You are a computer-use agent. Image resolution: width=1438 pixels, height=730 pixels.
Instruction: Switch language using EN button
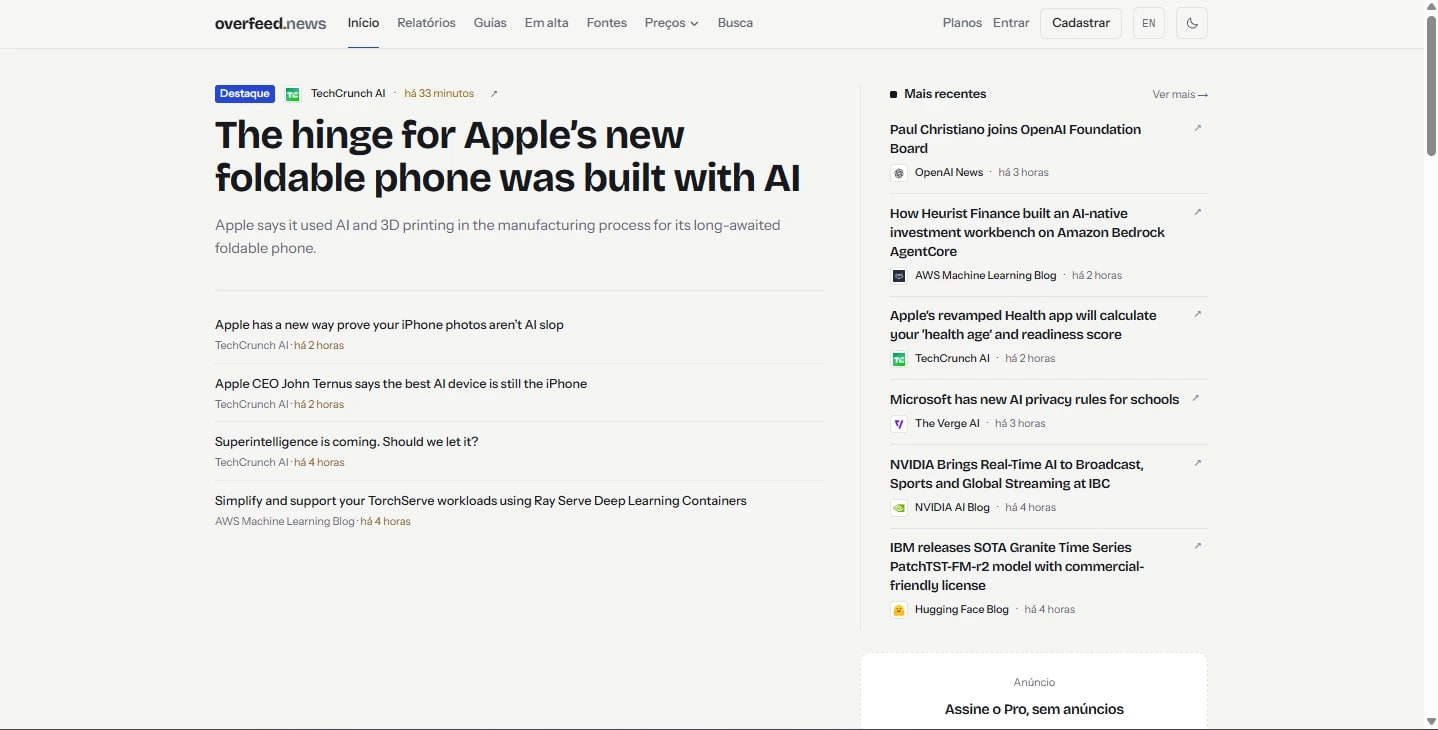click(1149, 23)
